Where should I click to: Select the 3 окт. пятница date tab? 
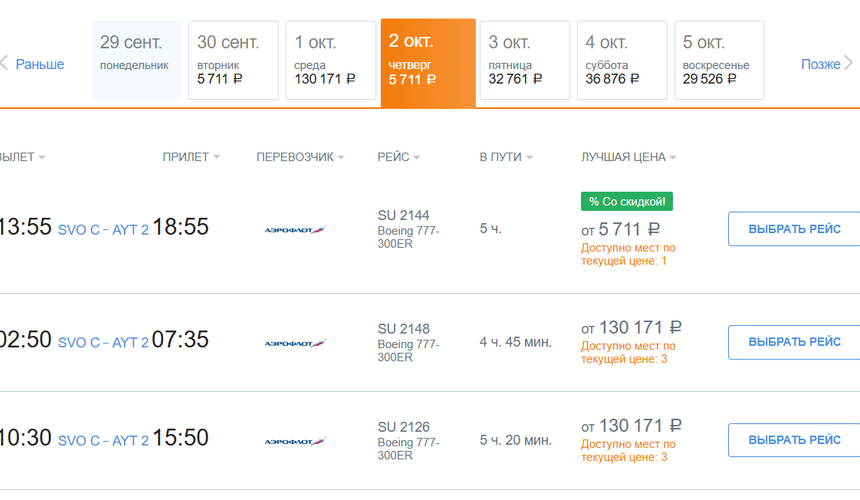point(524,60)
